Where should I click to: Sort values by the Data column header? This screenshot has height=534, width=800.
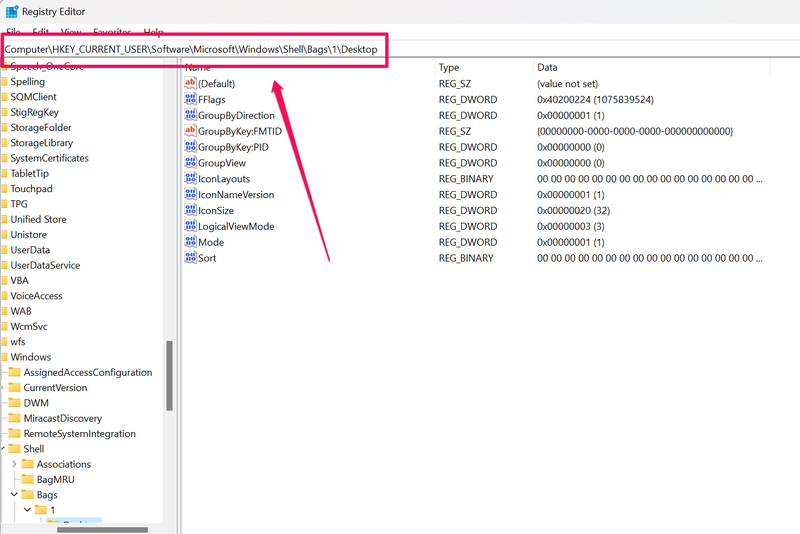pos(547,67)
